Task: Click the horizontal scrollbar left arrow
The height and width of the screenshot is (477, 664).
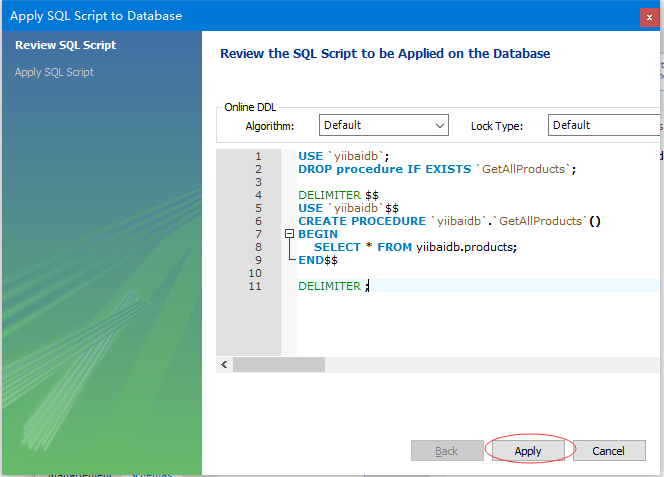Action: point(224,364)
